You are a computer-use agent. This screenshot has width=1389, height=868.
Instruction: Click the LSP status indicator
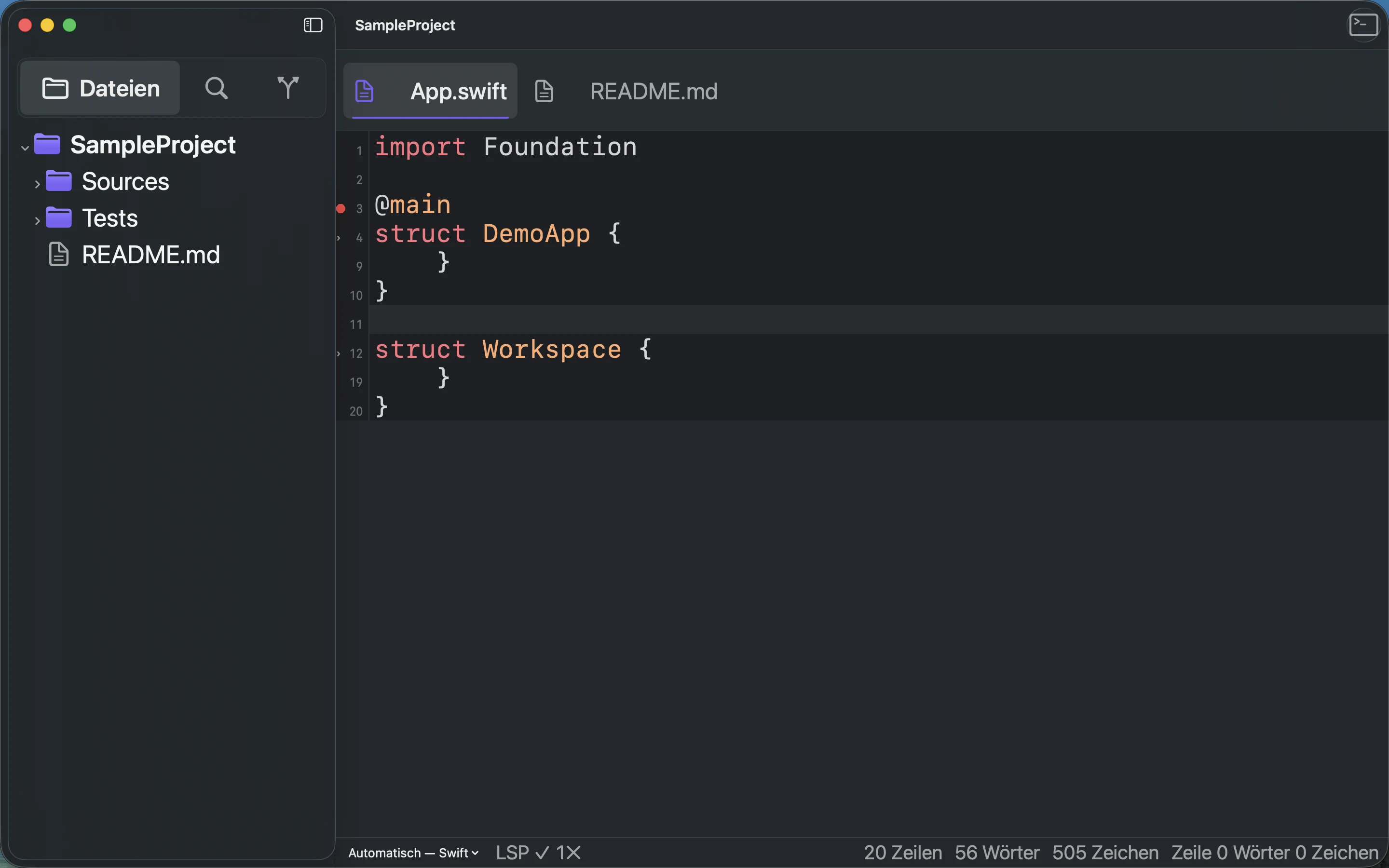pyautogui.click(x=522, y=853)
